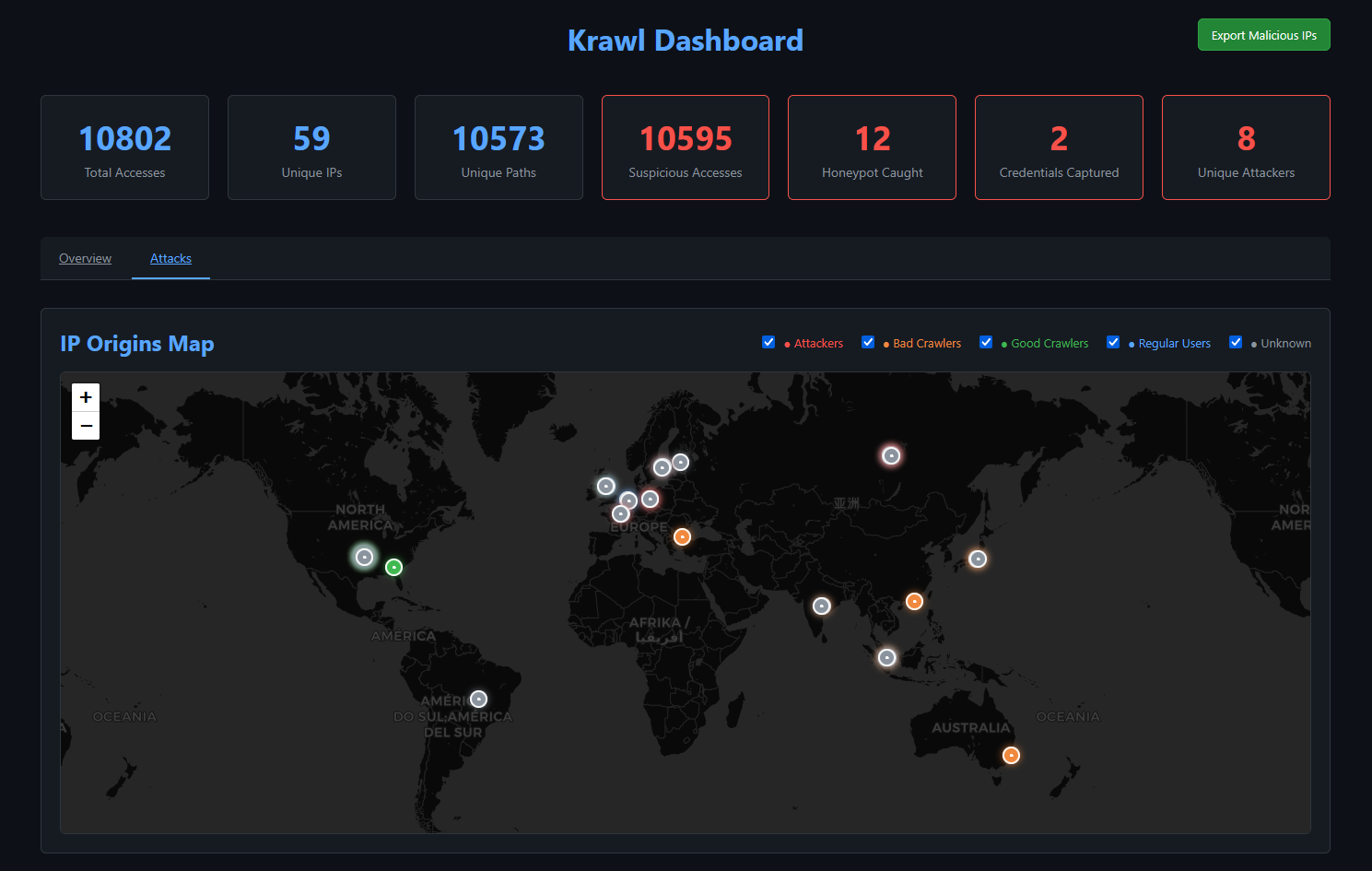
Task: Open the Attacks tab
Action: coord(170,258)
